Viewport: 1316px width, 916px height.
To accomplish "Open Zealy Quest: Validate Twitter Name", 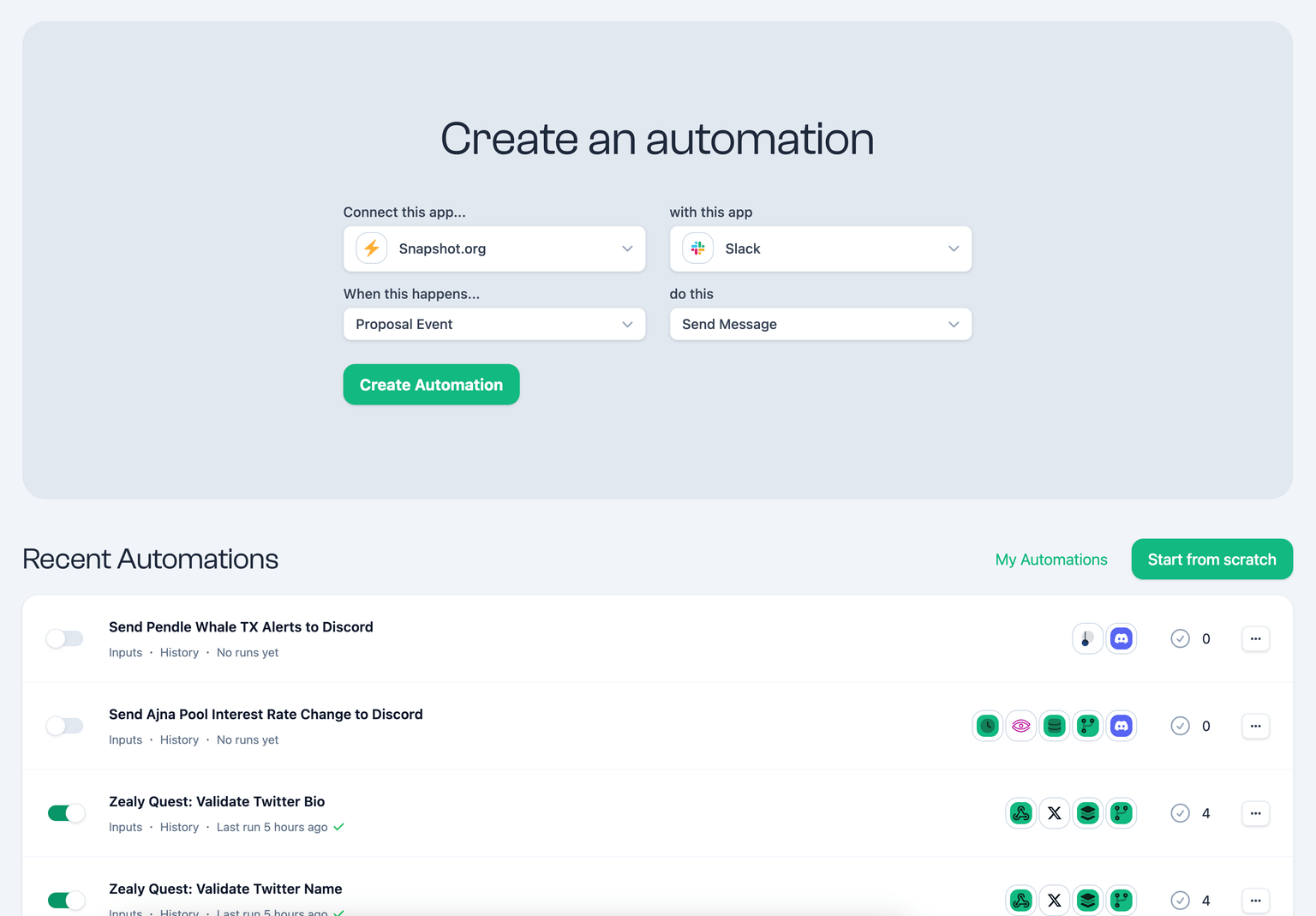I will [225, 889].
